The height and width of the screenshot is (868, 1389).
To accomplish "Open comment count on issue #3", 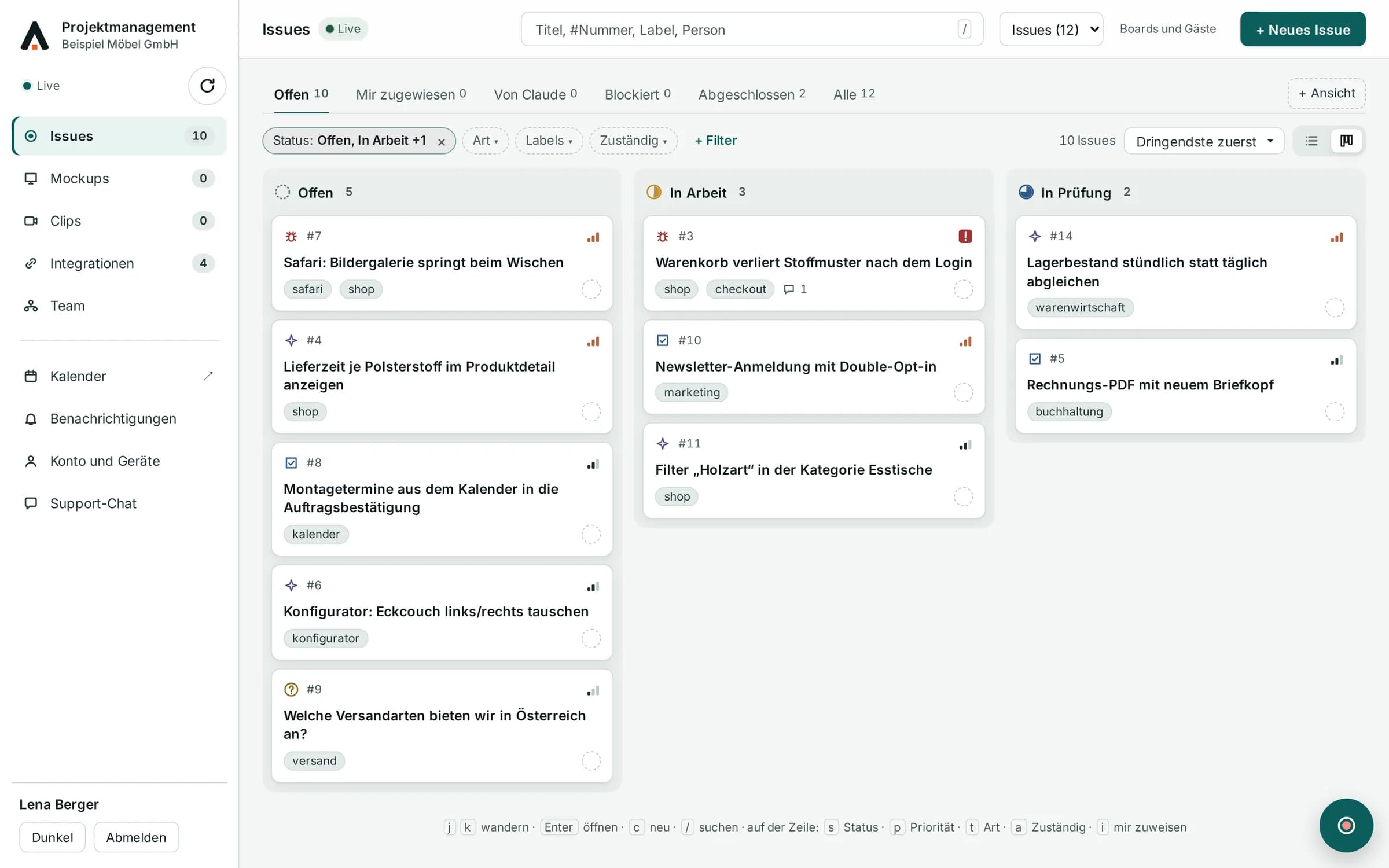I will [795, 289].
